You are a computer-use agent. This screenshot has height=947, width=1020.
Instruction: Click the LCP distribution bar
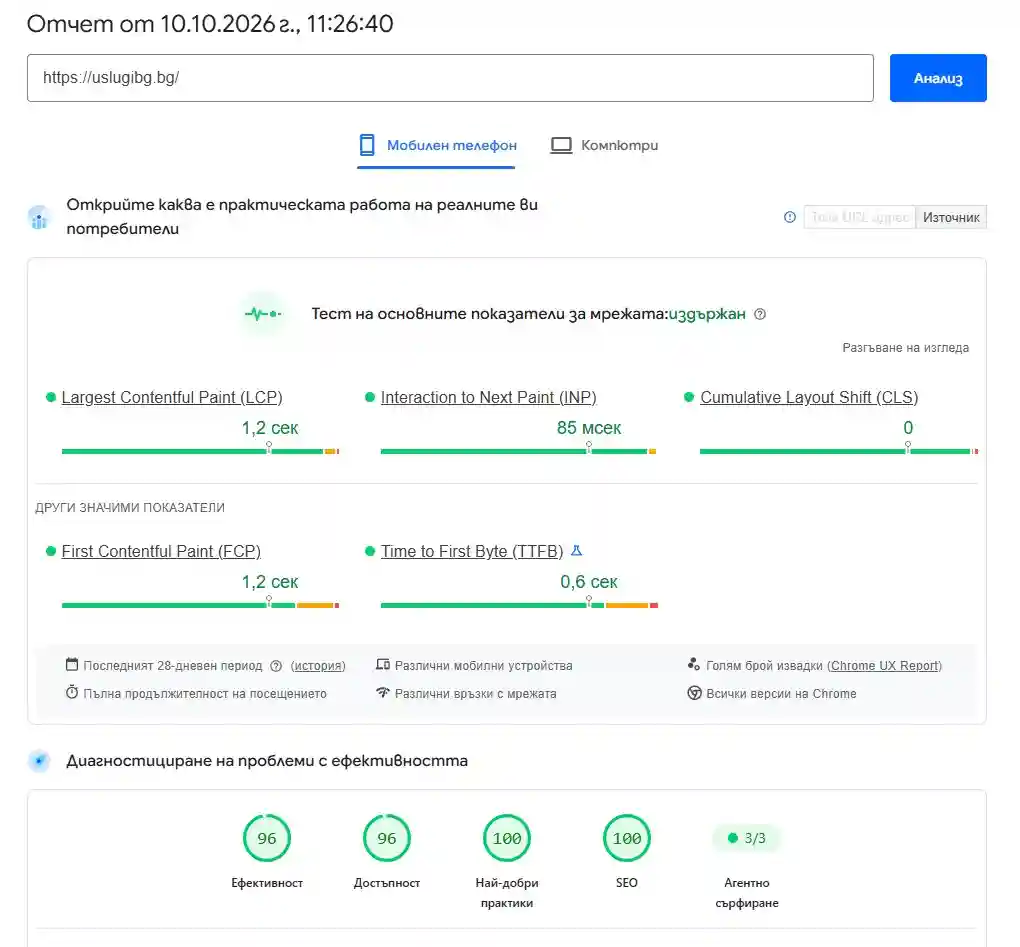point(200,451)
